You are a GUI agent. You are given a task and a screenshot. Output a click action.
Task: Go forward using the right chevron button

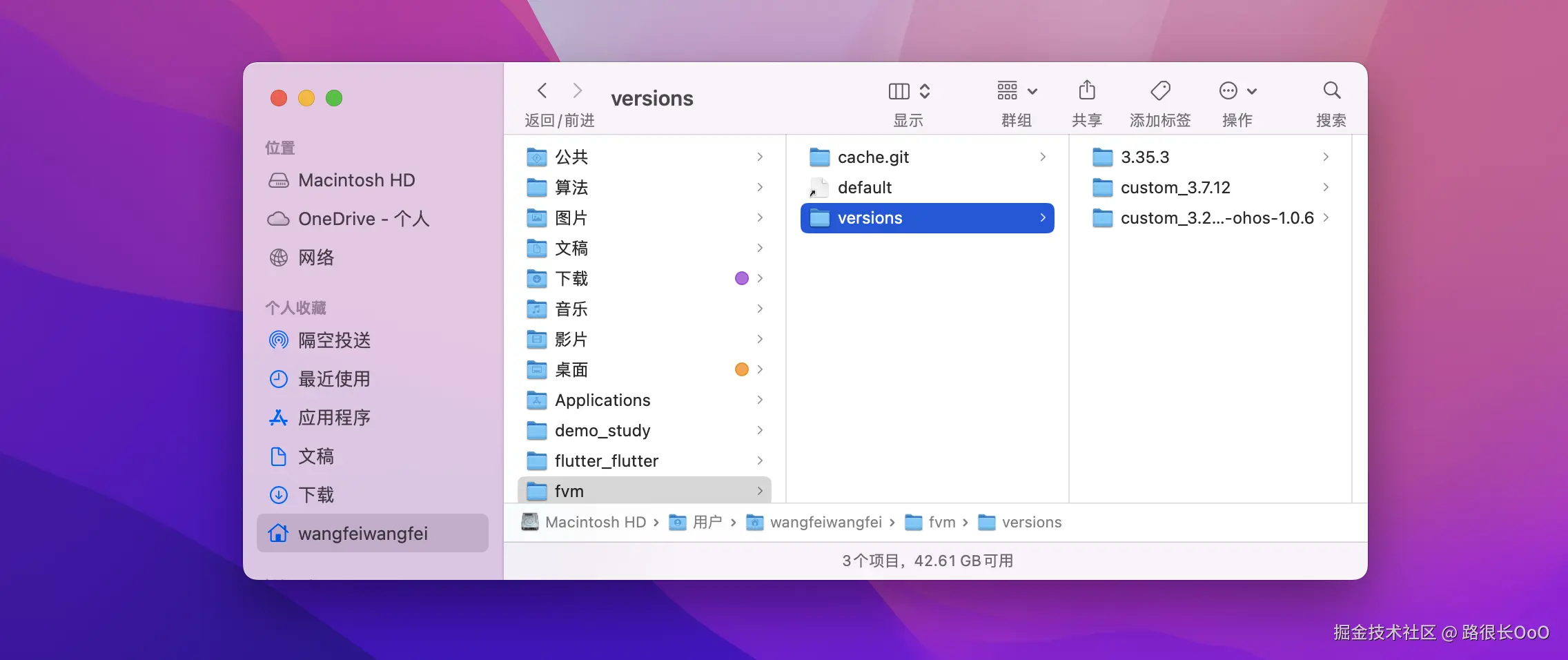(x=578, y=90)
